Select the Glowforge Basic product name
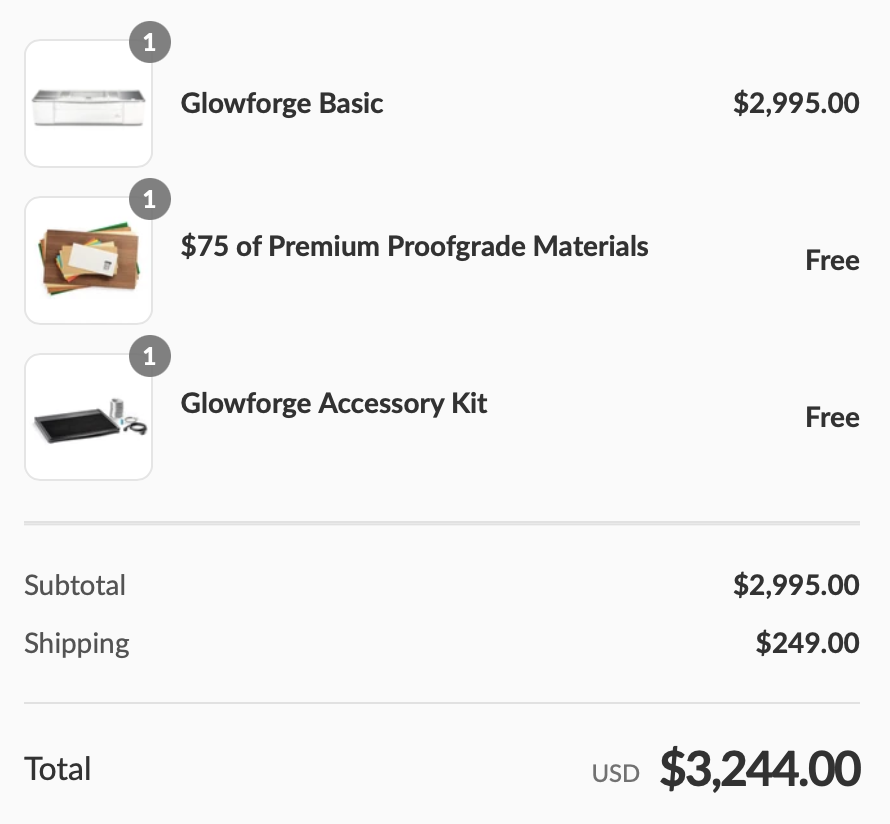This screenshot has width=890, height=824. [x=282, y=104]
